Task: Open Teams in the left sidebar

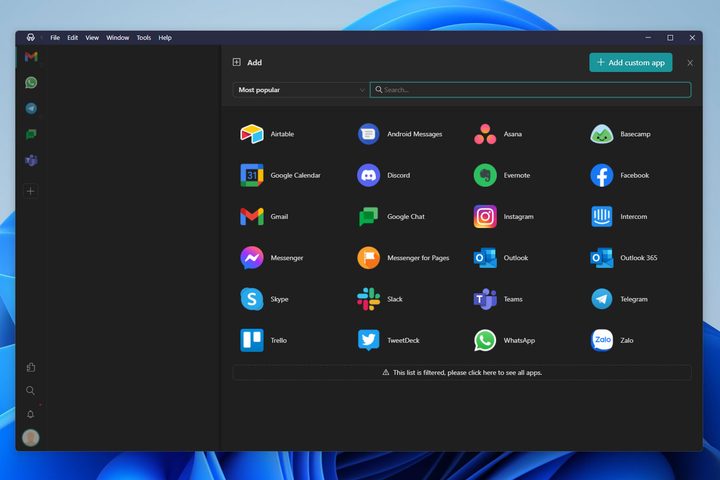Action: click(31, 160)
